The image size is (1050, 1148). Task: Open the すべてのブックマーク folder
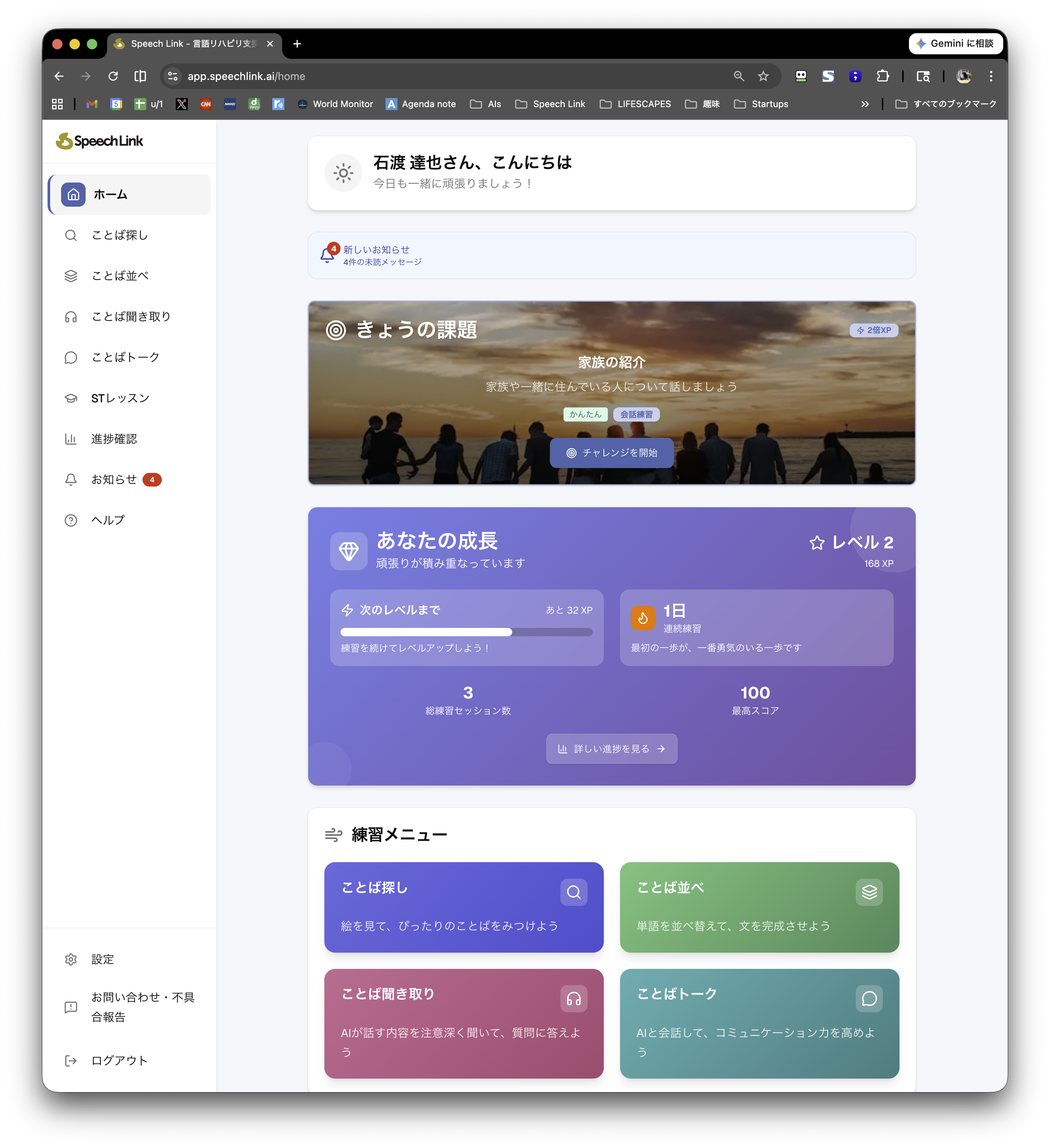[945, 104]
